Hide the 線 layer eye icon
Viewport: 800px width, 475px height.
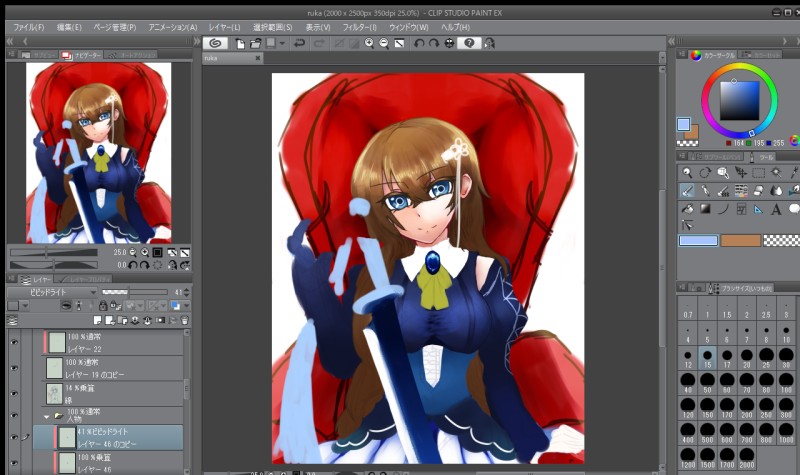point(14,393)
